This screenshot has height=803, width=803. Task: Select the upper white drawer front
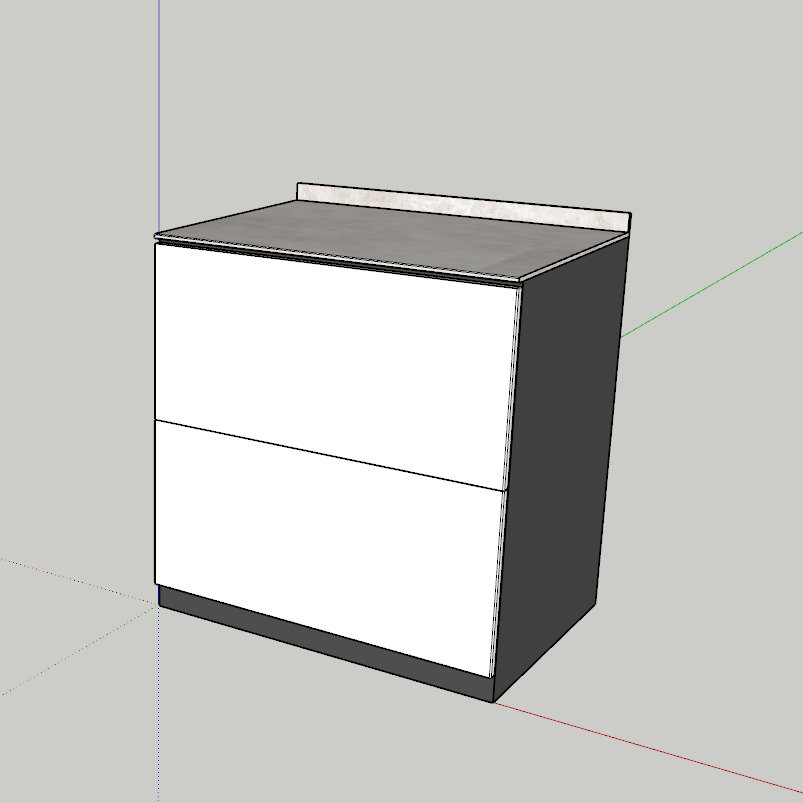click(335, 366)
